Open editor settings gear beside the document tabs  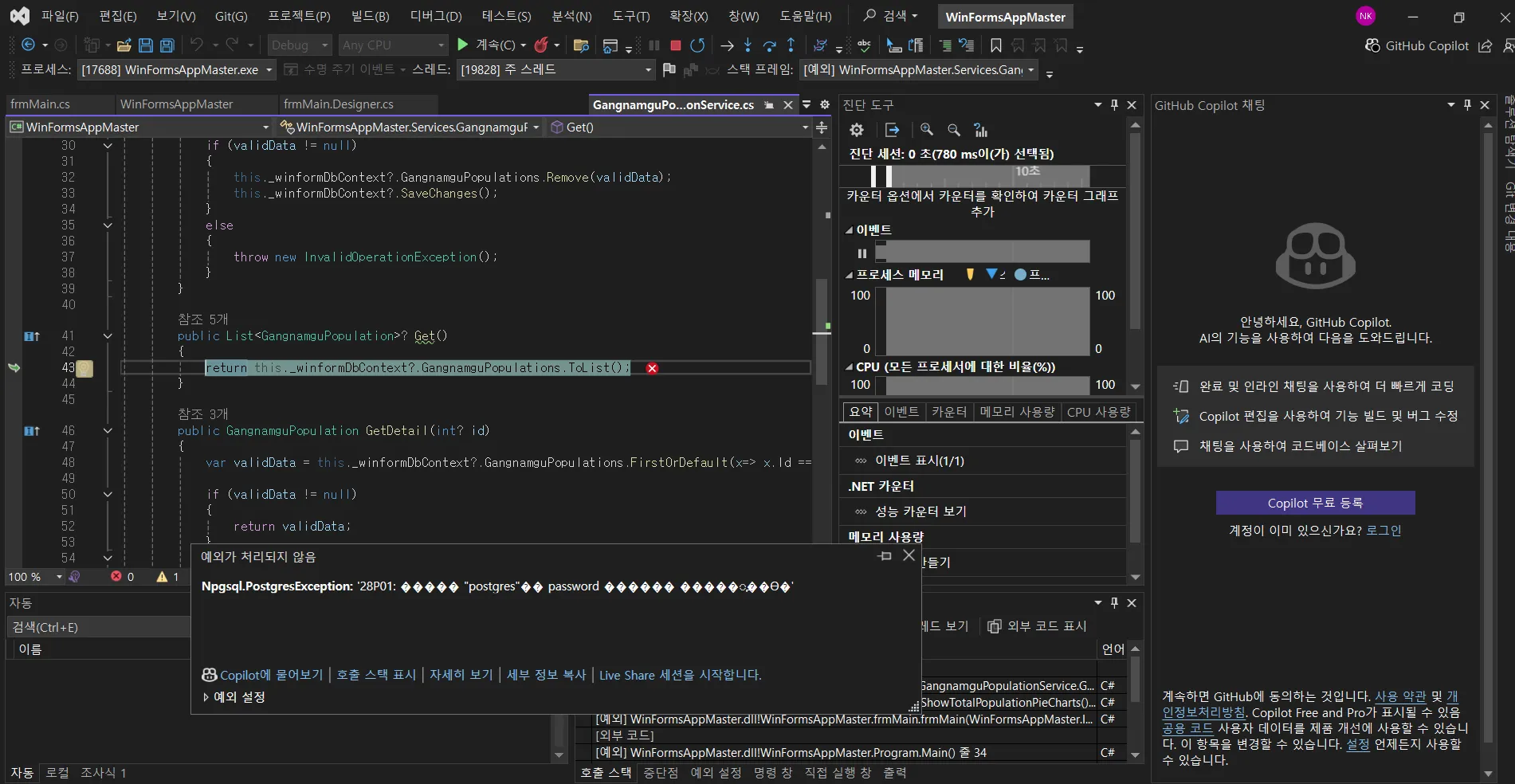[825, 104]
